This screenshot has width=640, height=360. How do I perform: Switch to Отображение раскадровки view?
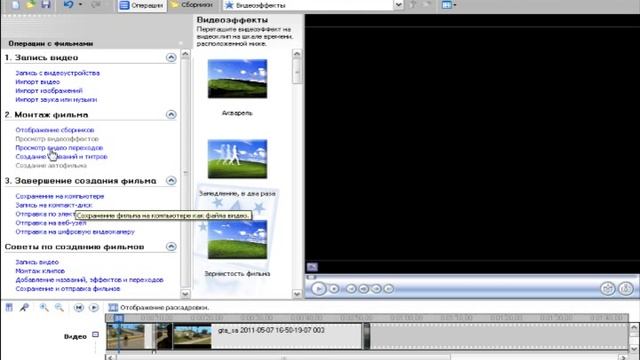[158, 307]
